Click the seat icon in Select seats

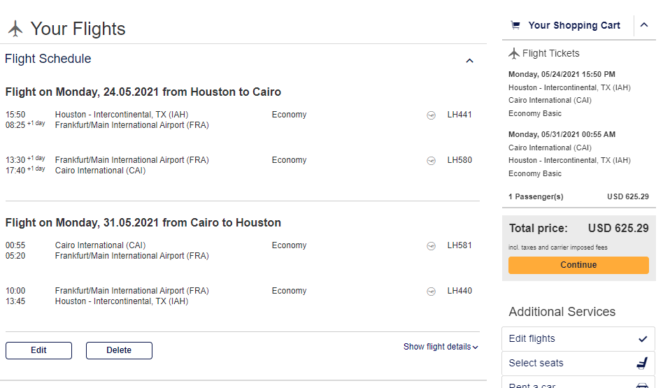click(x=642, y=363)
